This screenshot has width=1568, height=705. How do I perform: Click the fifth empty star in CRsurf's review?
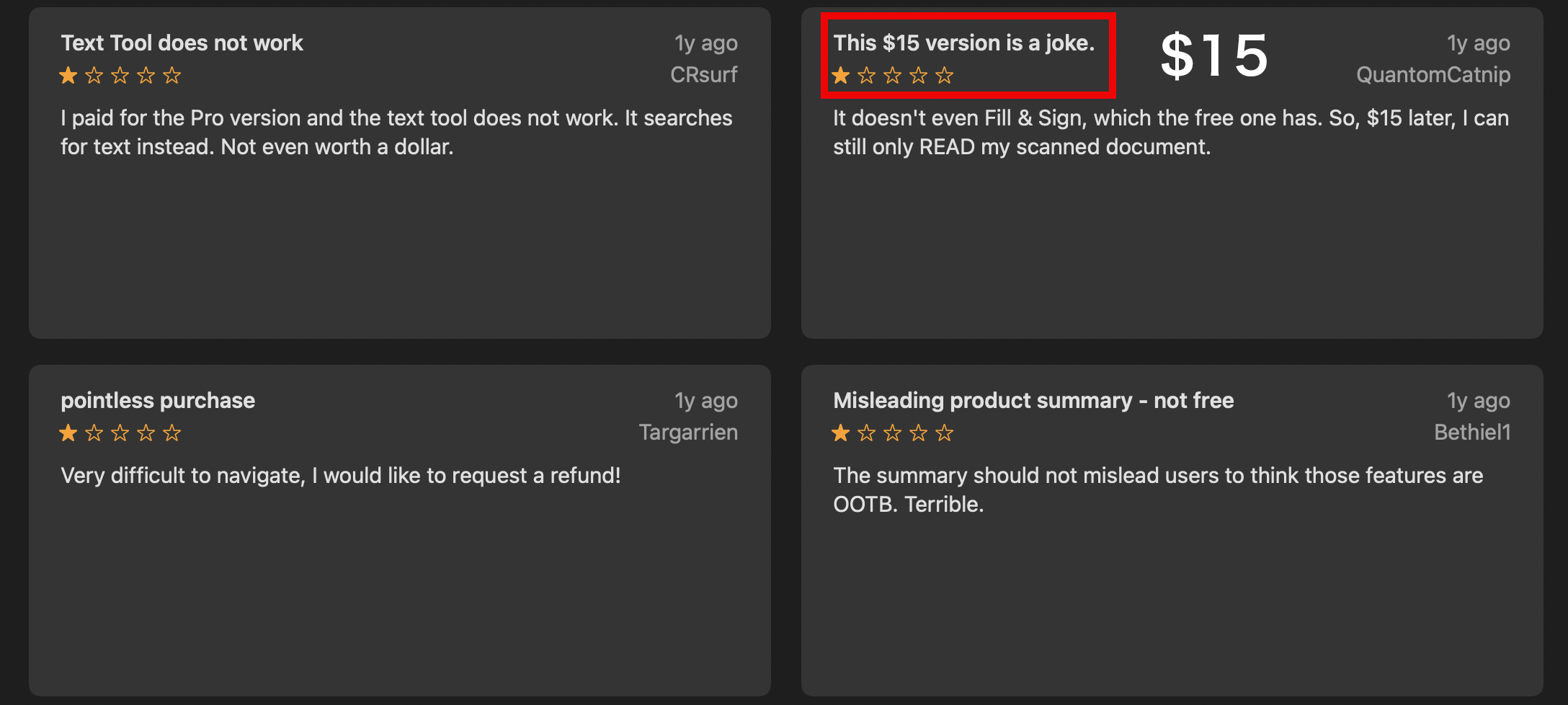point(172,76)
